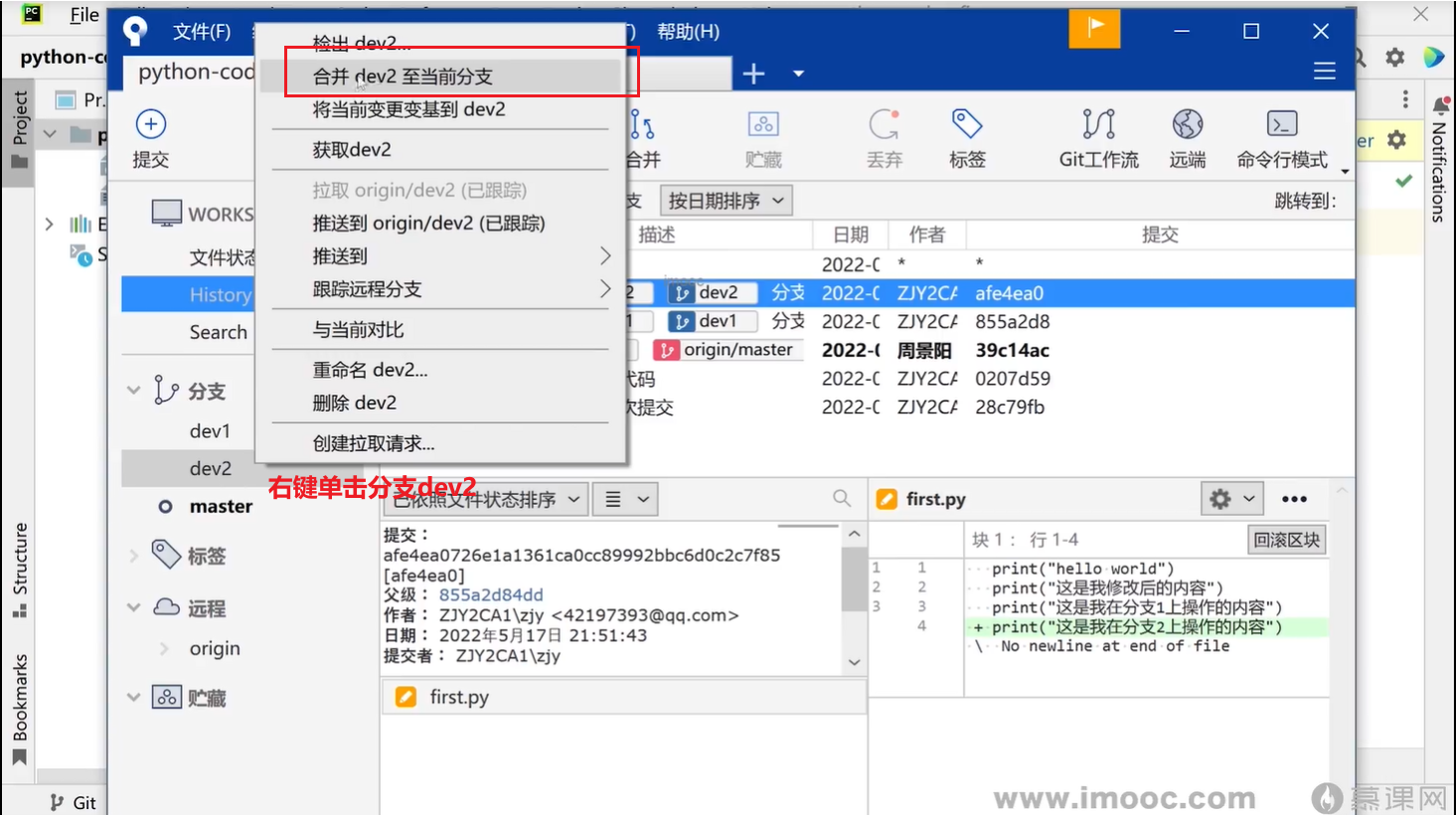
Task: Click the 回滚区块 button
Action: click(x=1287, y=540)
